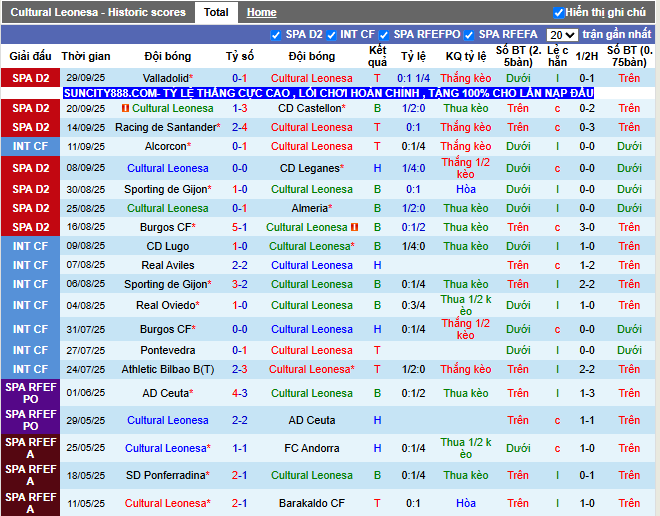Click the Thời gian column header
This screenshot has width=660, height=516.
86,56
